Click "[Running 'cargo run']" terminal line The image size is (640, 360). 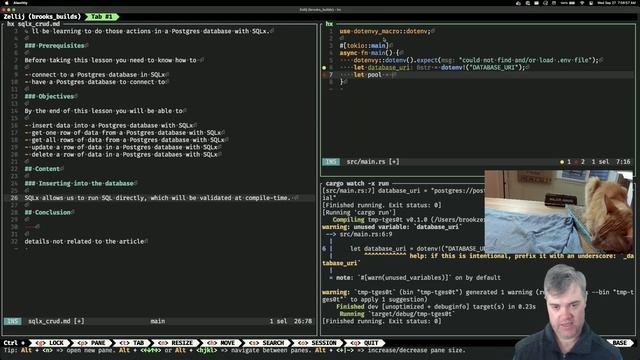359,212
